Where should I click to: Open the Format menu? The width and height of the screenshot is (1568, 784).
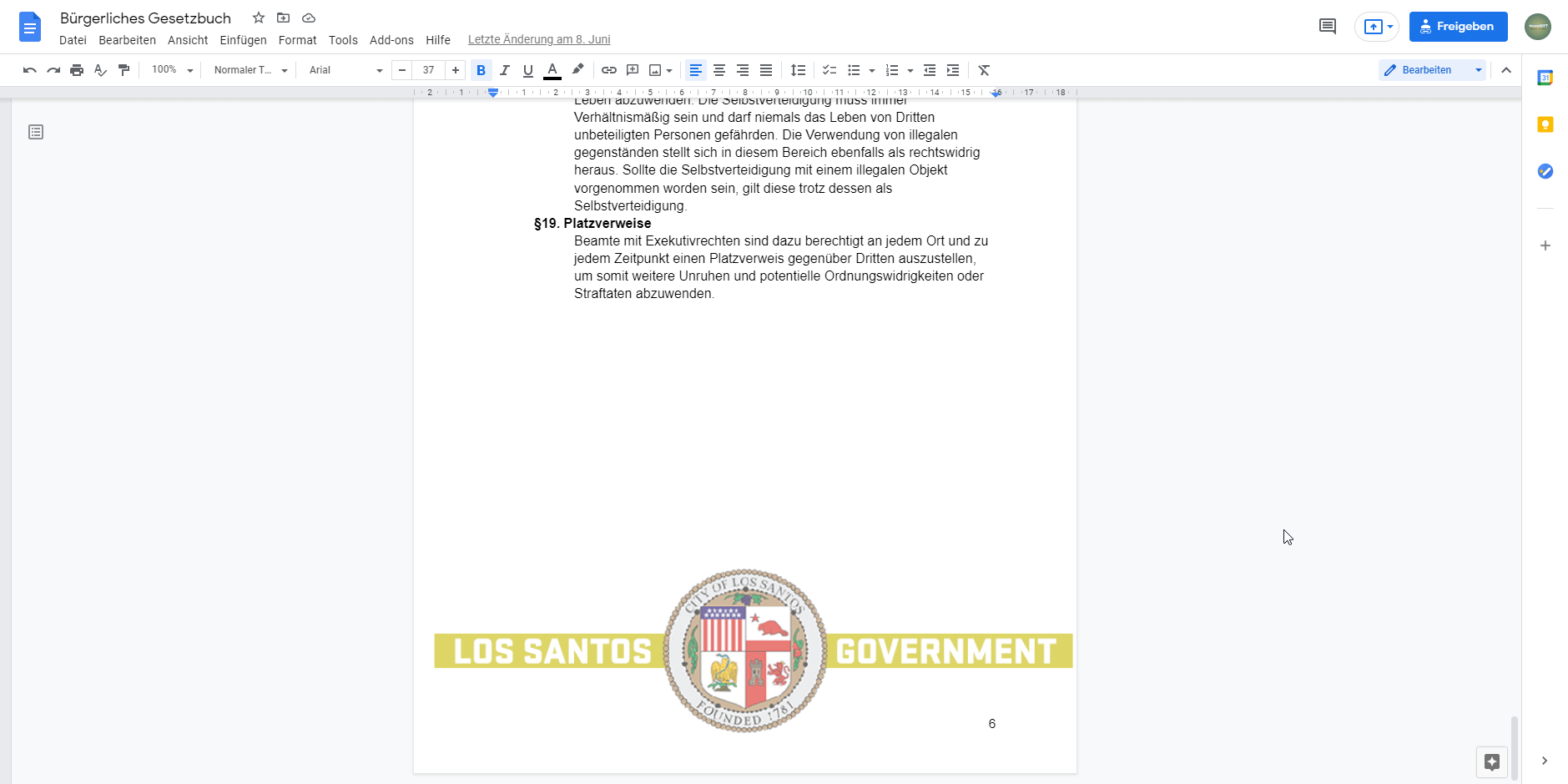(x=297, y=40)
